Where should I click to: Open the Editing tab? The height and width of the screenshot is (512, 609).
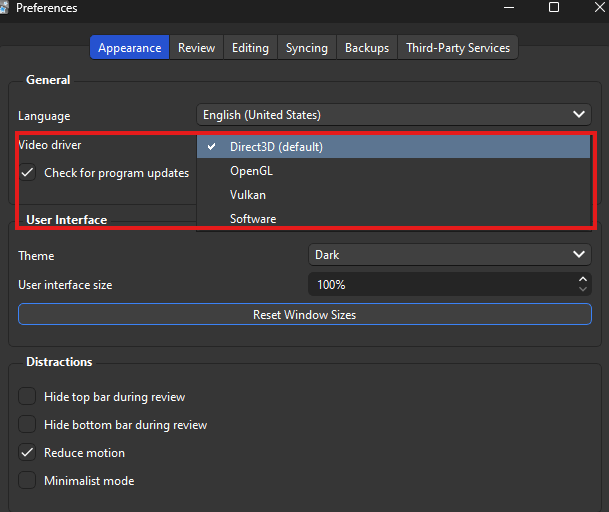[x=250, y=48]
